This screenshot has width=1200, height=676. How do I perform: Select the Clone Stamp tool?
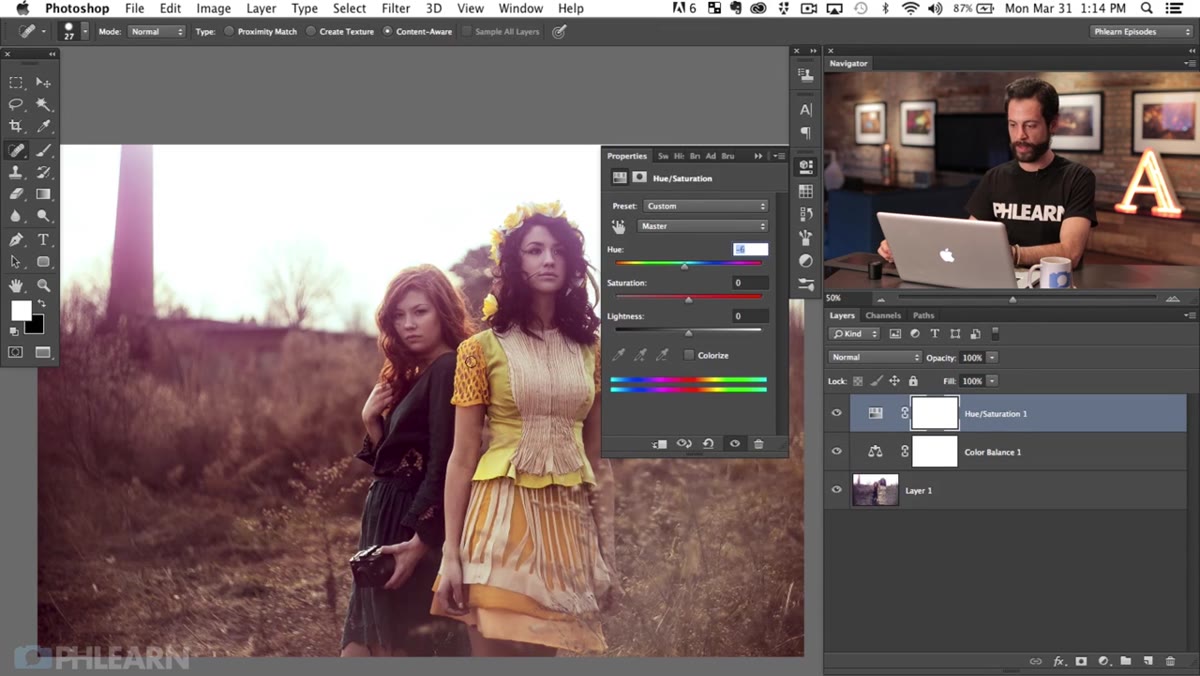[16, 172]
